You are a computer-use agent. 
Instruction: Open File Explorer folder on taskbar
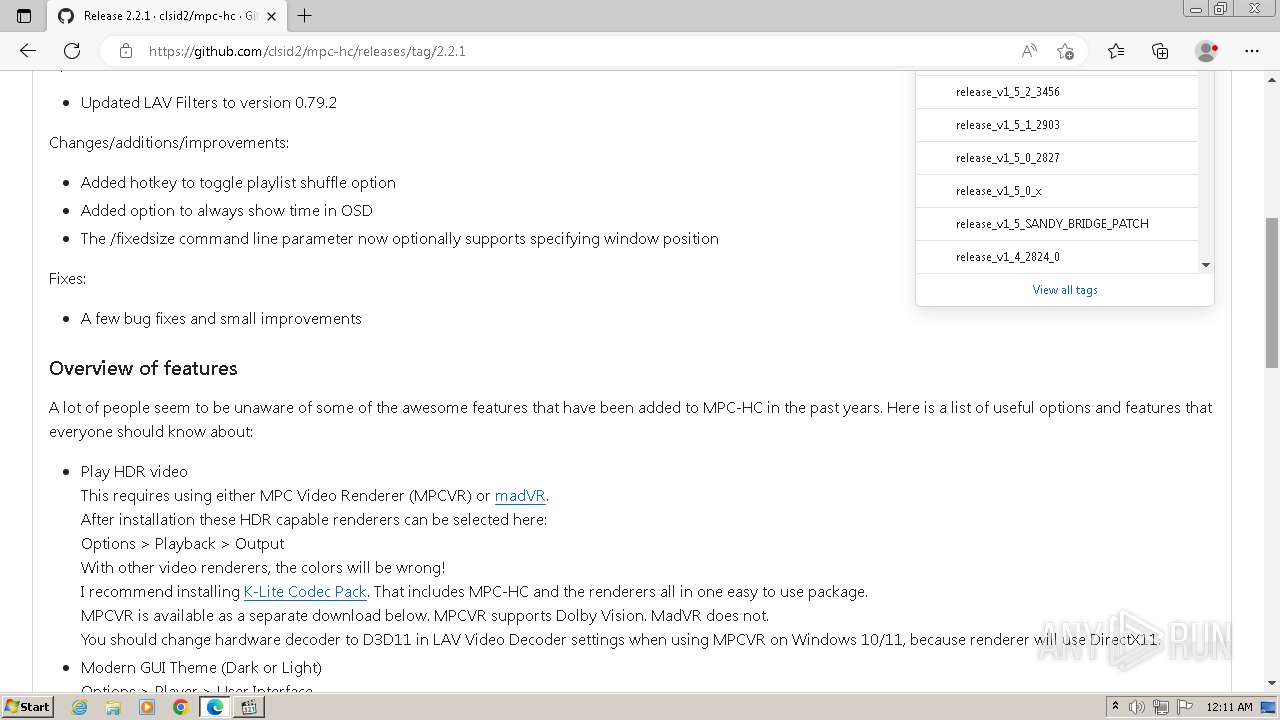click(113, 707)
